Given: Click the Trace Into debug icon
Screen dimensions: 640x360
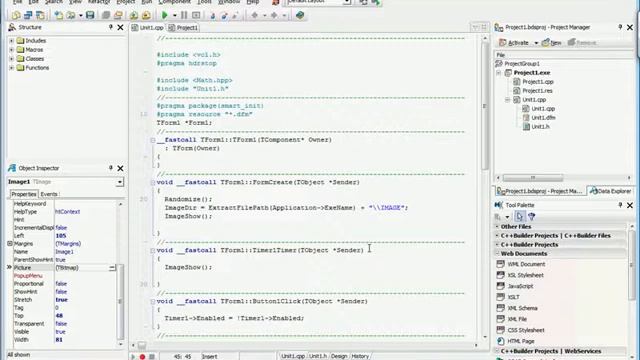Looking at the screenshot, I should coord(213,16).
